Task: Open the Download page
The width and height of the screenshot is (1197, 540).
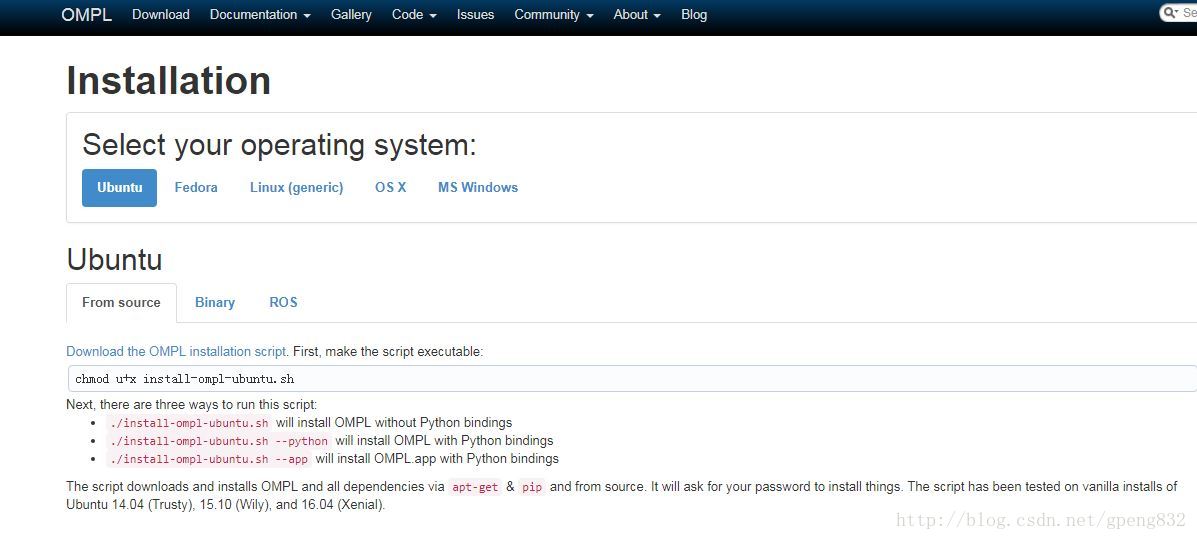Action: tap(160, 15)
